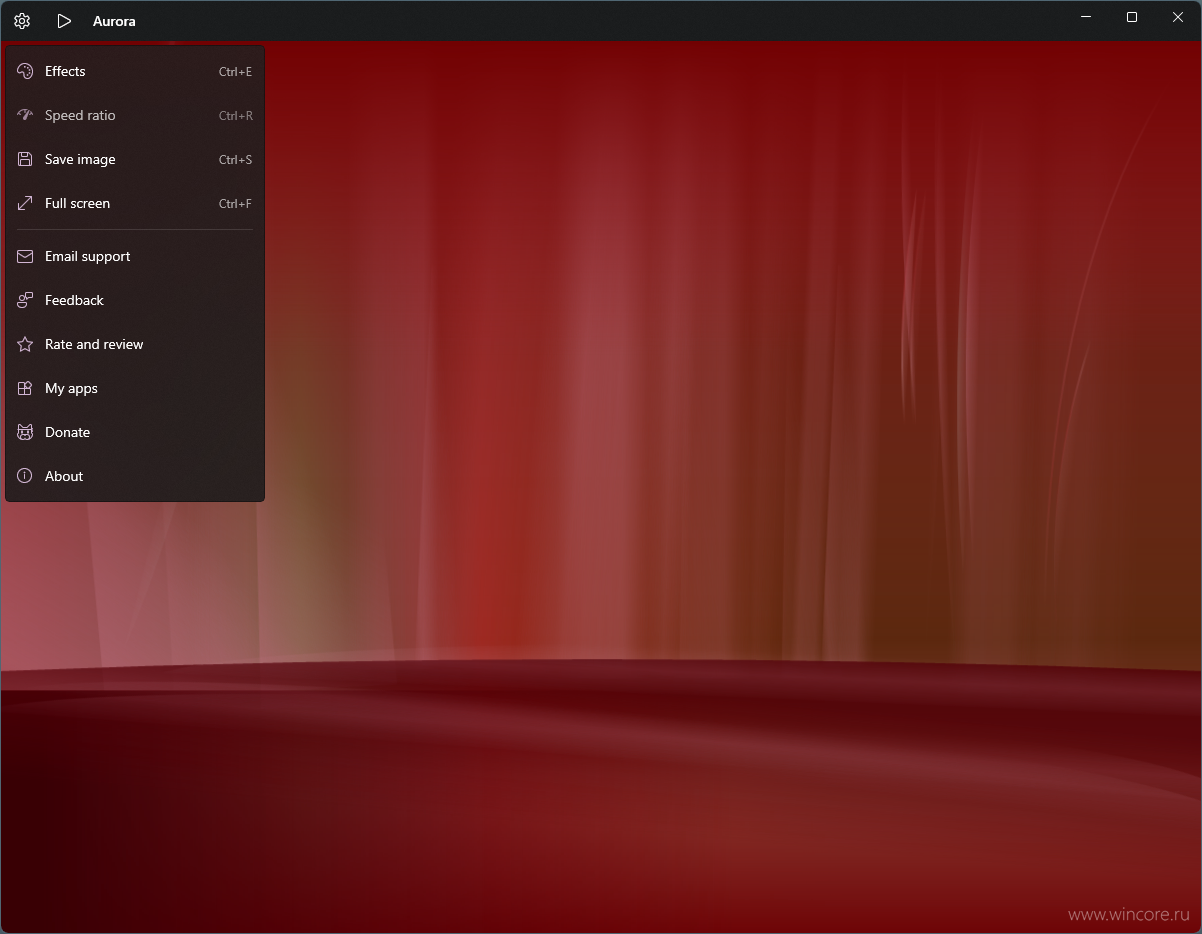Click the Ctrl+F shortcut label

(236, 204)
